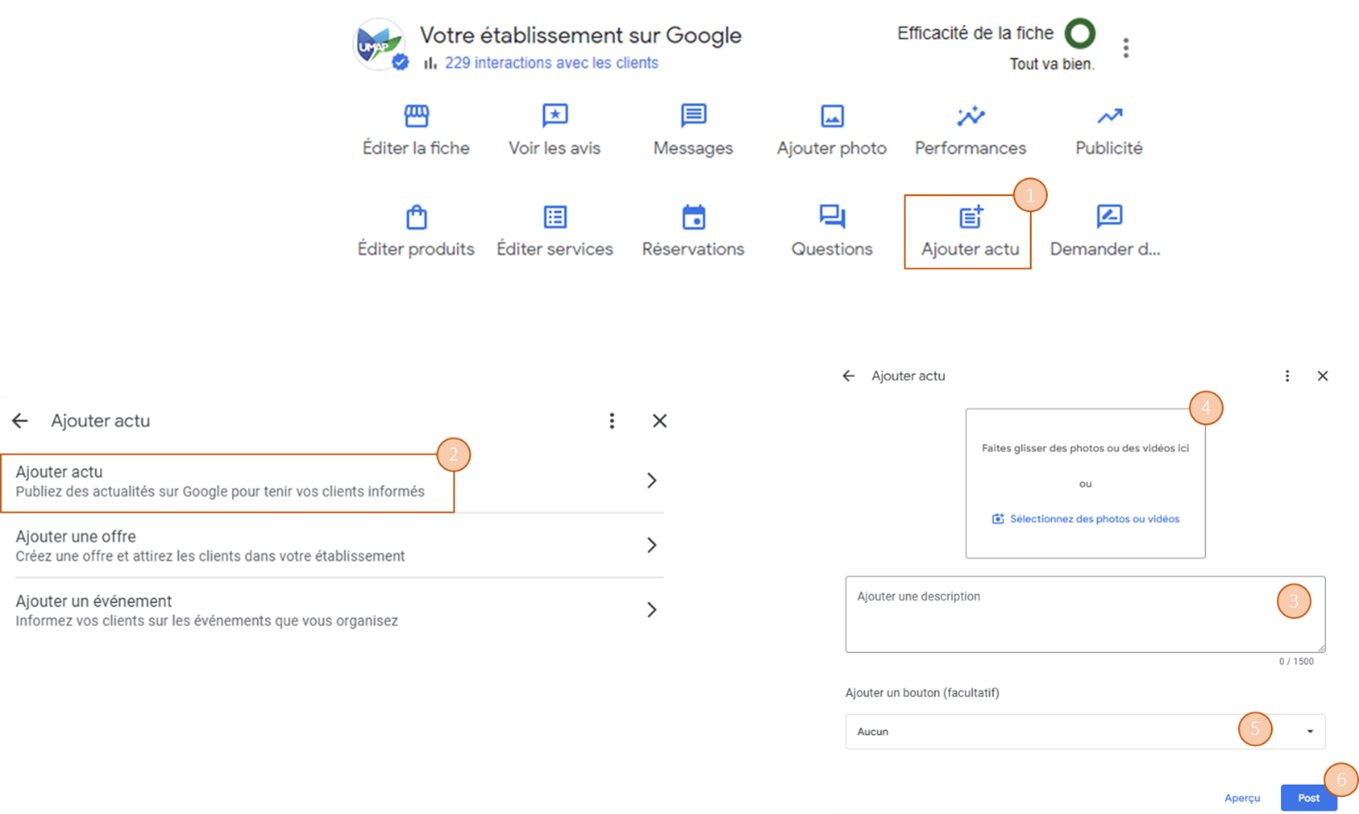Expand the Ajouter une offre chevron

pyautogui.click(x=651, y=545)
